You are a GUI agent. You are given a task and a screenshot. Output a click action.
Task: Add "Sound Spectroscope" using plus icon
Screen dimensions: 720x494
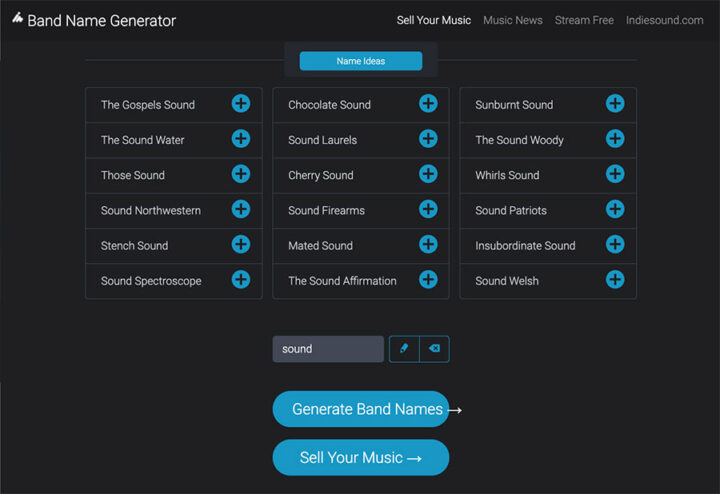coord(241,280)
